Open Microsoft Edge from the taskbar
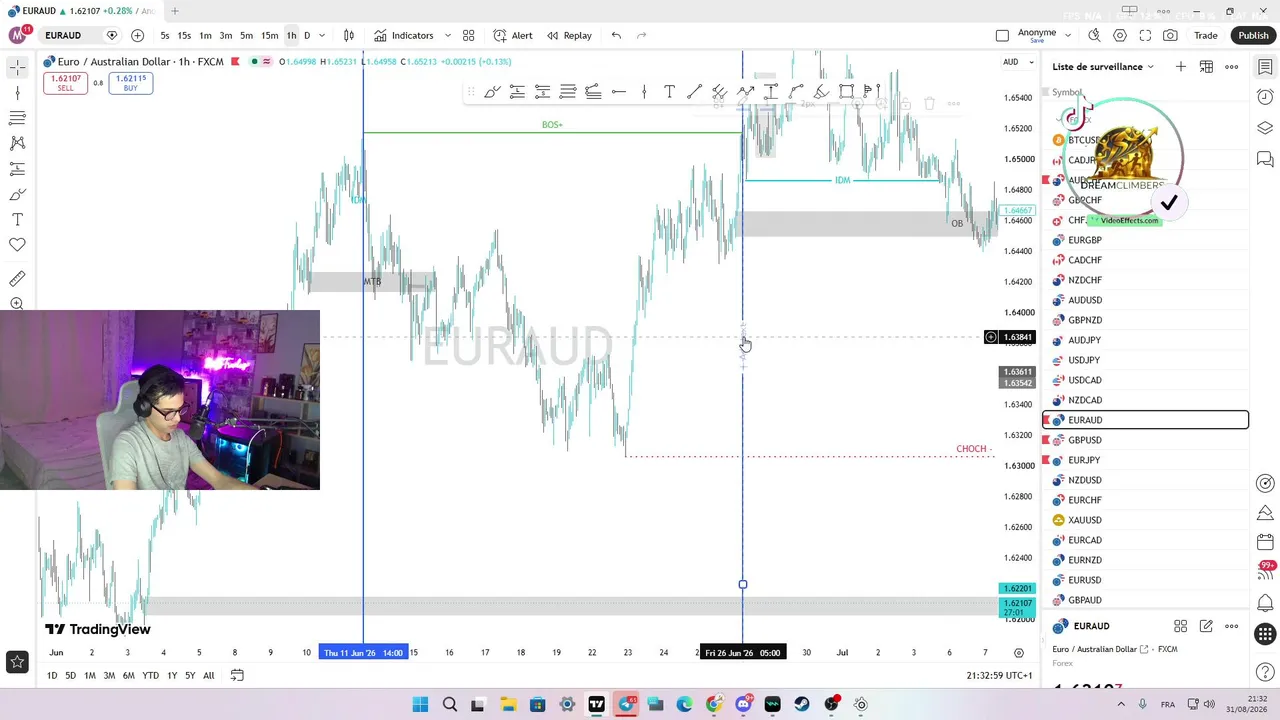Viewport: 1280px width, 720px height. click(x=684, y=705)
